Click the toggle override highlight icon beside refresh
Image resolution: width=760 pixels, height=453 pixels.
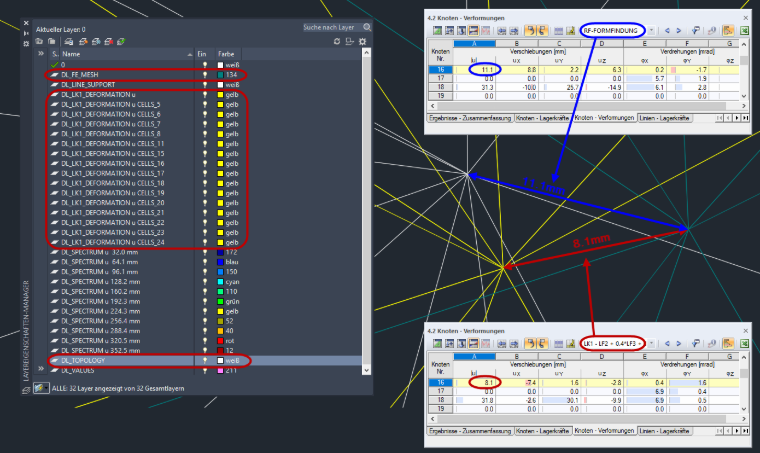(x=349, y=42)
